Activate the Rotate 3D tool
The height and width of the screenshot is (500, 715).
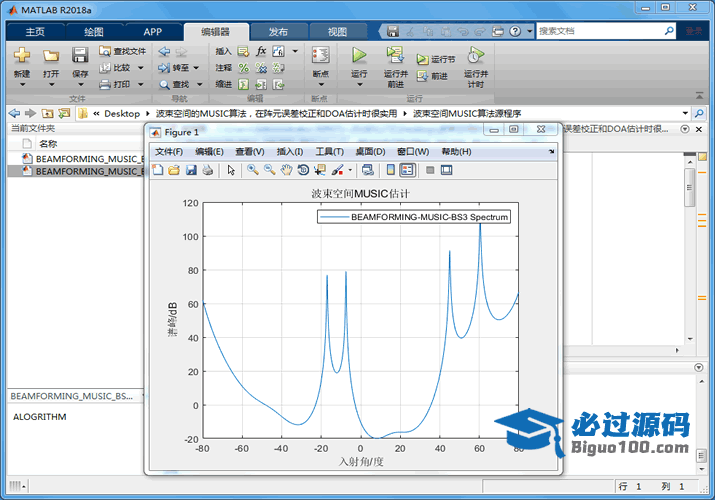303,170
